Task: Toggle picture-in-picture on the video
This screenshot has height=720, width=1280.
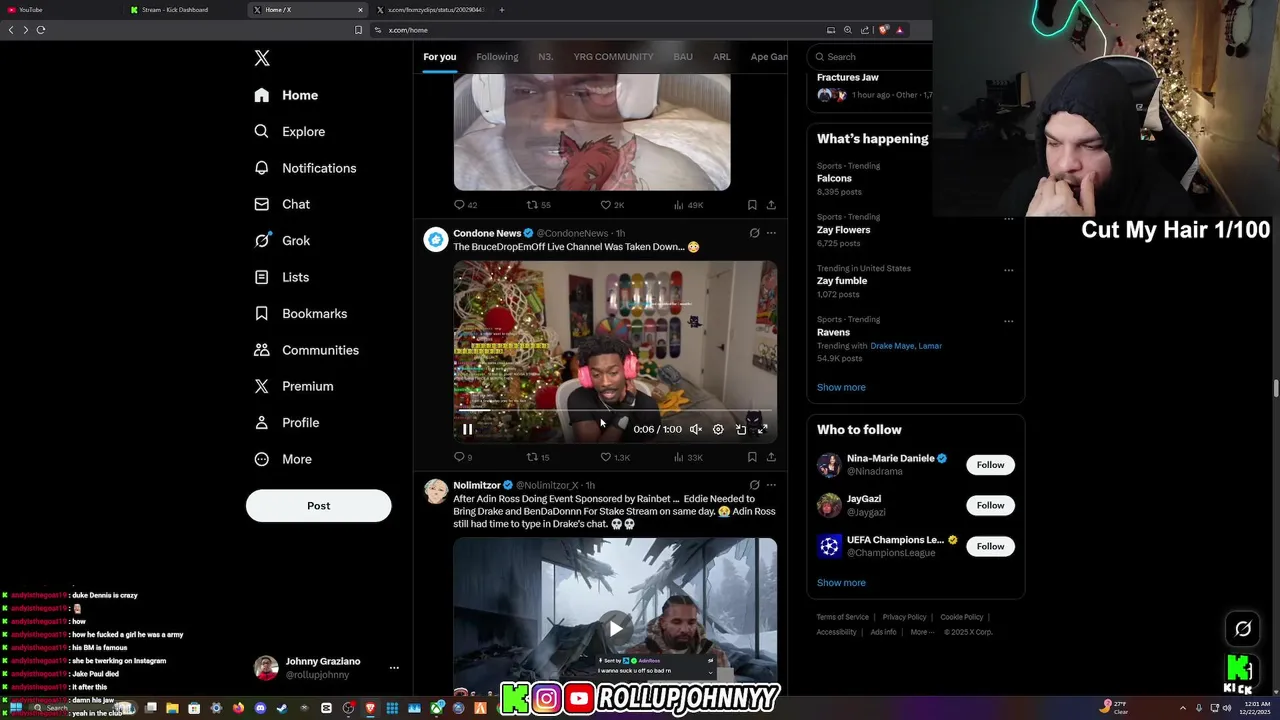Action: click(x=741, y=429)
